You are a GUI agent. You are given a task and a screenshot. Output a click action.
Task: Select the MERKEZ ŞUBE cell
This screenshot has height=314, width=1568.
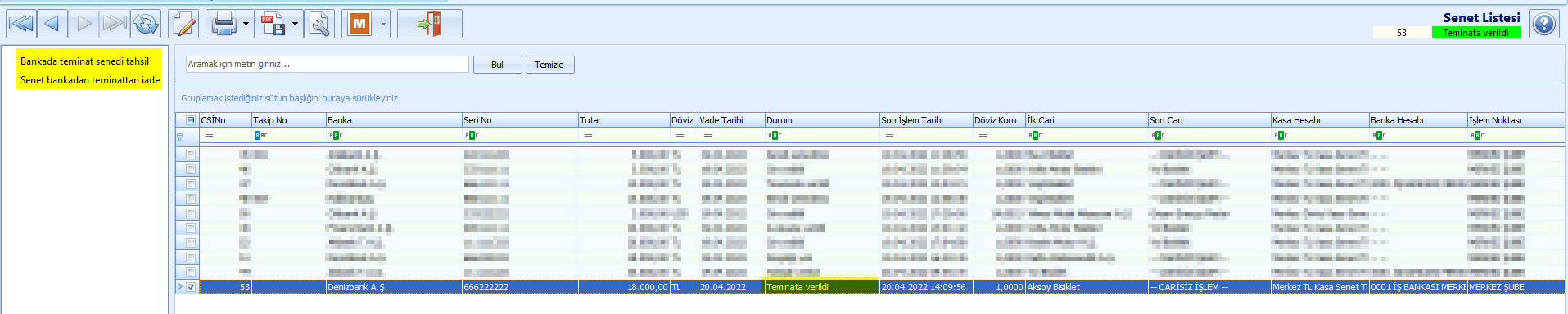(x=1516, y=287)
